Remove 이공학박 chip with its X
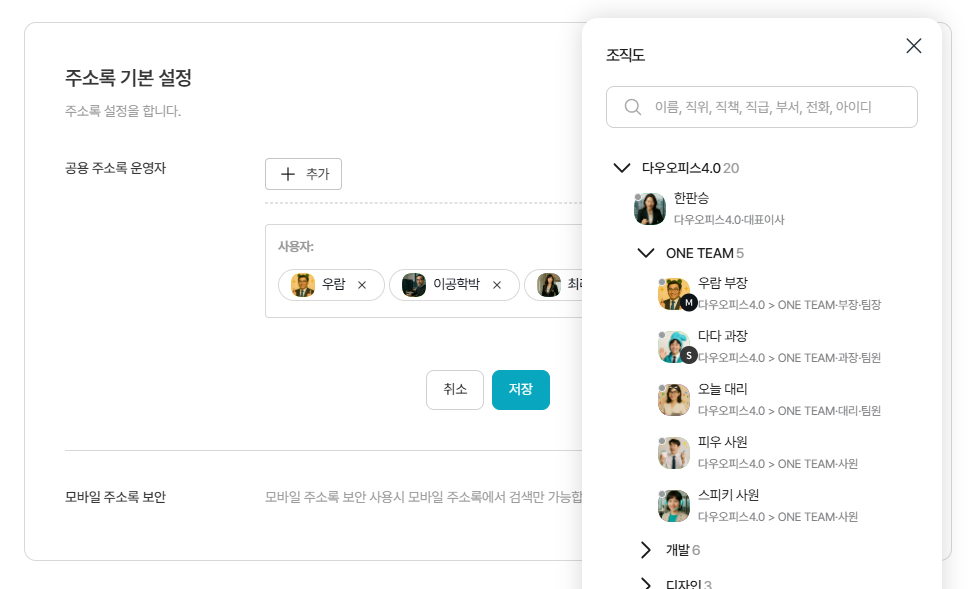 (x=497, y=285)
